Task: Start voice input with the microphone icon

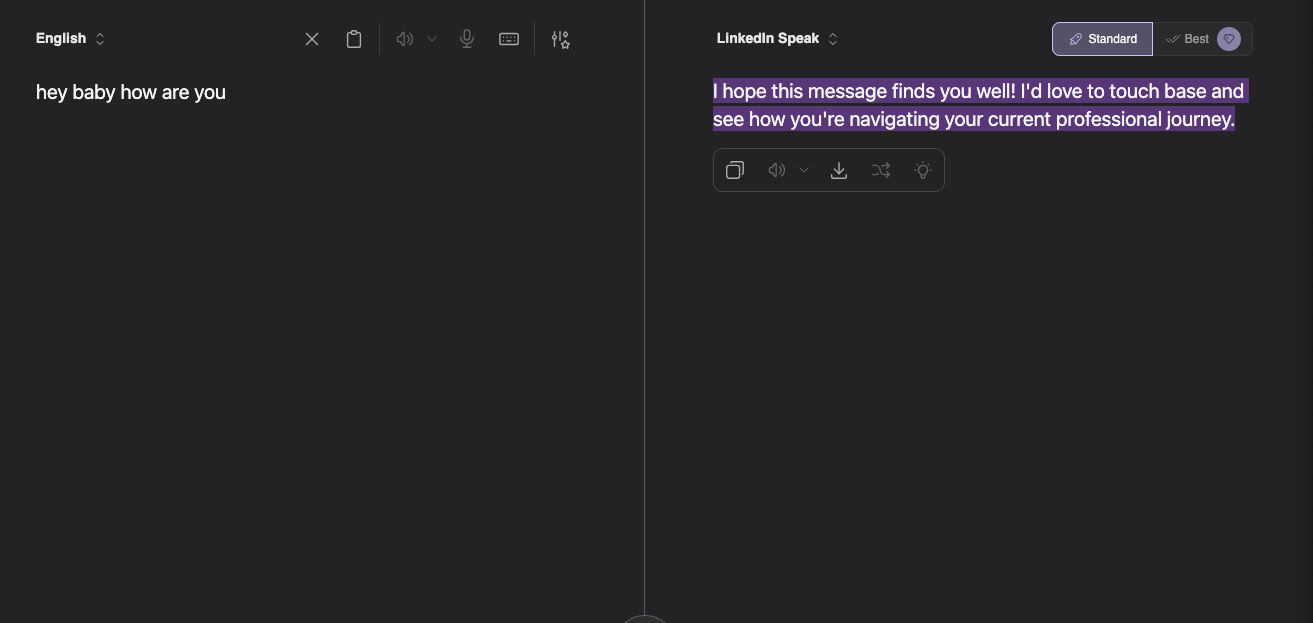Action: [x=467, y=39]
